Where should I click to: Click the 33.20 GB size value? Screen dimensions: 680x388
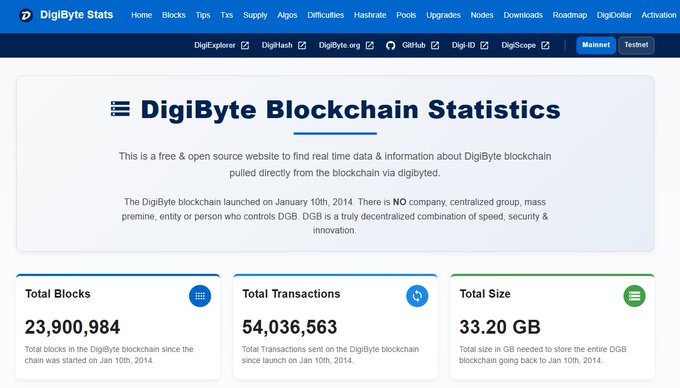[x=500, y=327]
